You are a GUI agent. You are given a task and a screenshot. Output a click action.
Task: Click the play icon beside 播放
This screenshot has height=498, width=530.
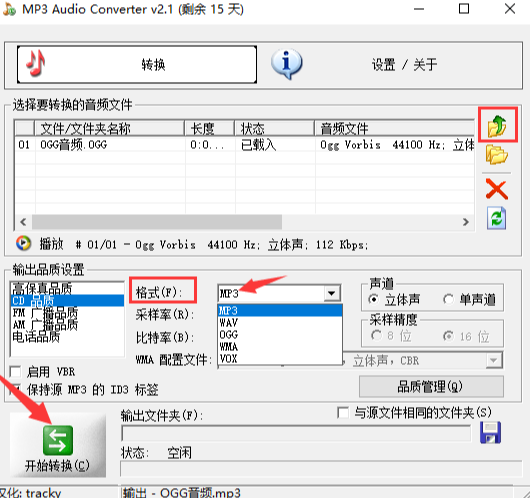(23, 243)
